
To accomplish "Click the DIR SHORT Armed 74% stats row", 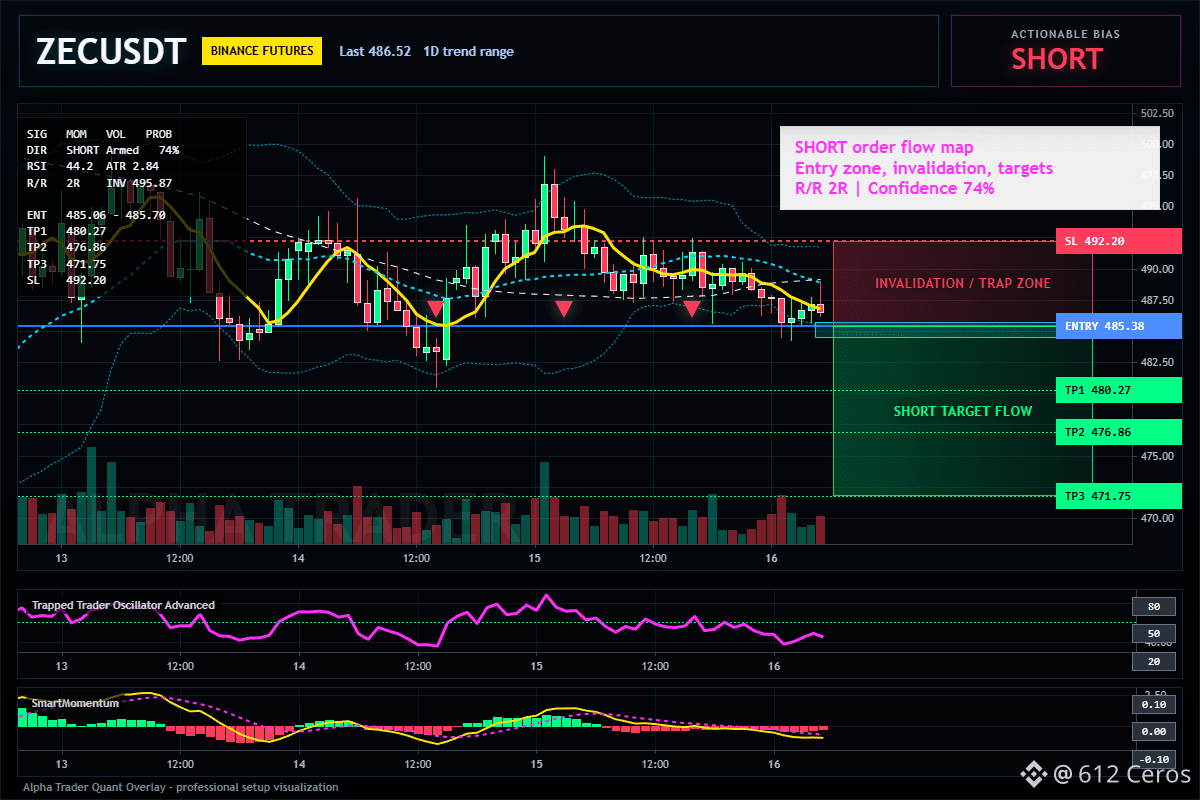I will tap(103, 150).
